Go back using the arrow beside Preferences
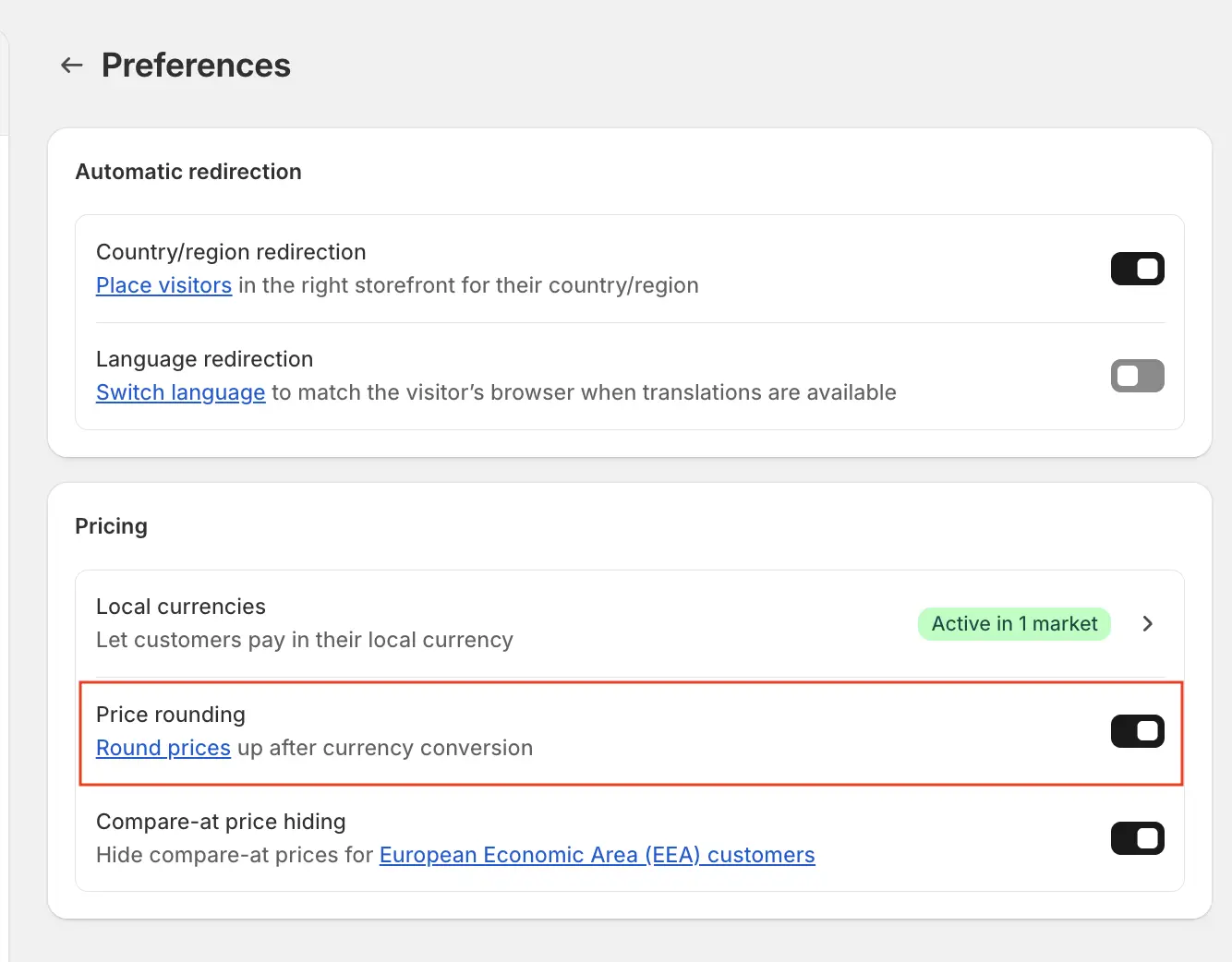Viewport: 1232px width, 962px height. click(72, 66)
